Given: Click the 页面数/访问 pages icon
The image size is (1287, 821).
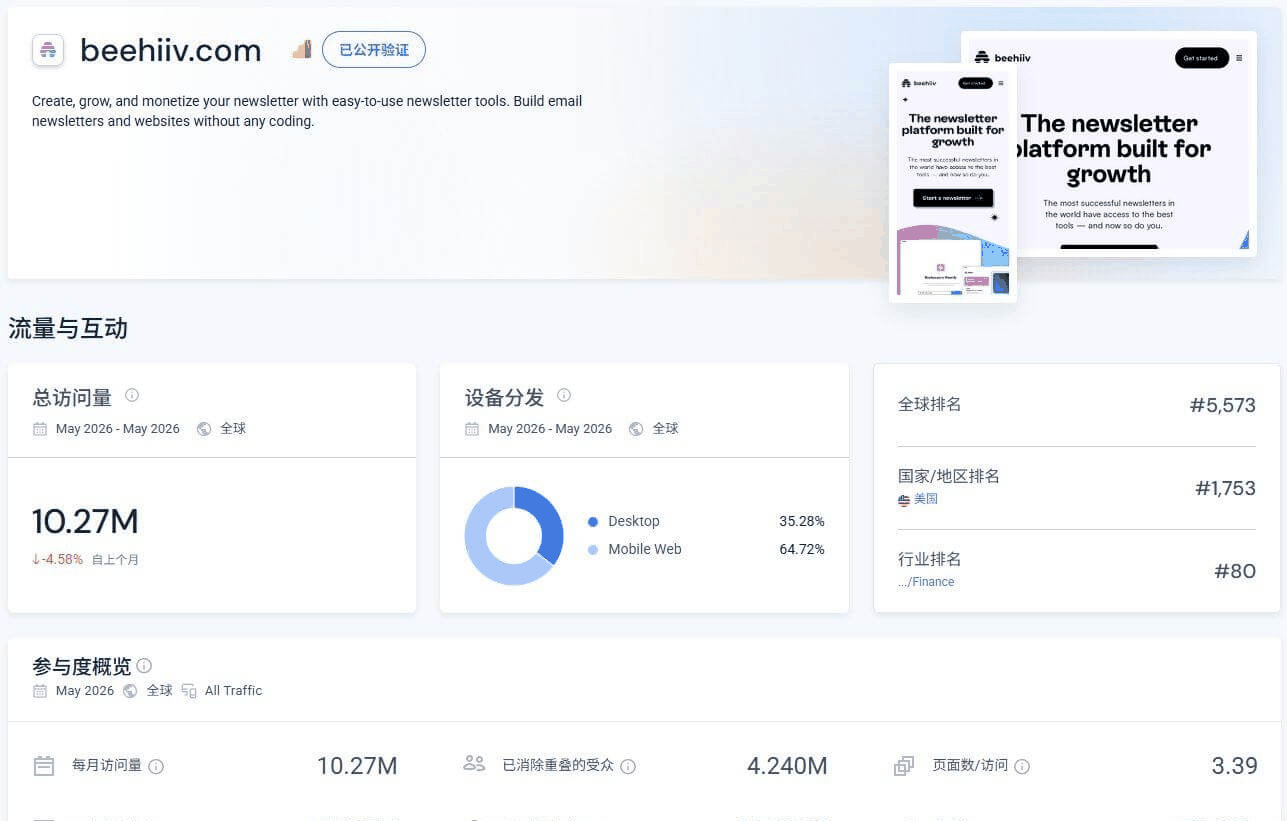Looking at the screenshot, I should tap(904, 766).
